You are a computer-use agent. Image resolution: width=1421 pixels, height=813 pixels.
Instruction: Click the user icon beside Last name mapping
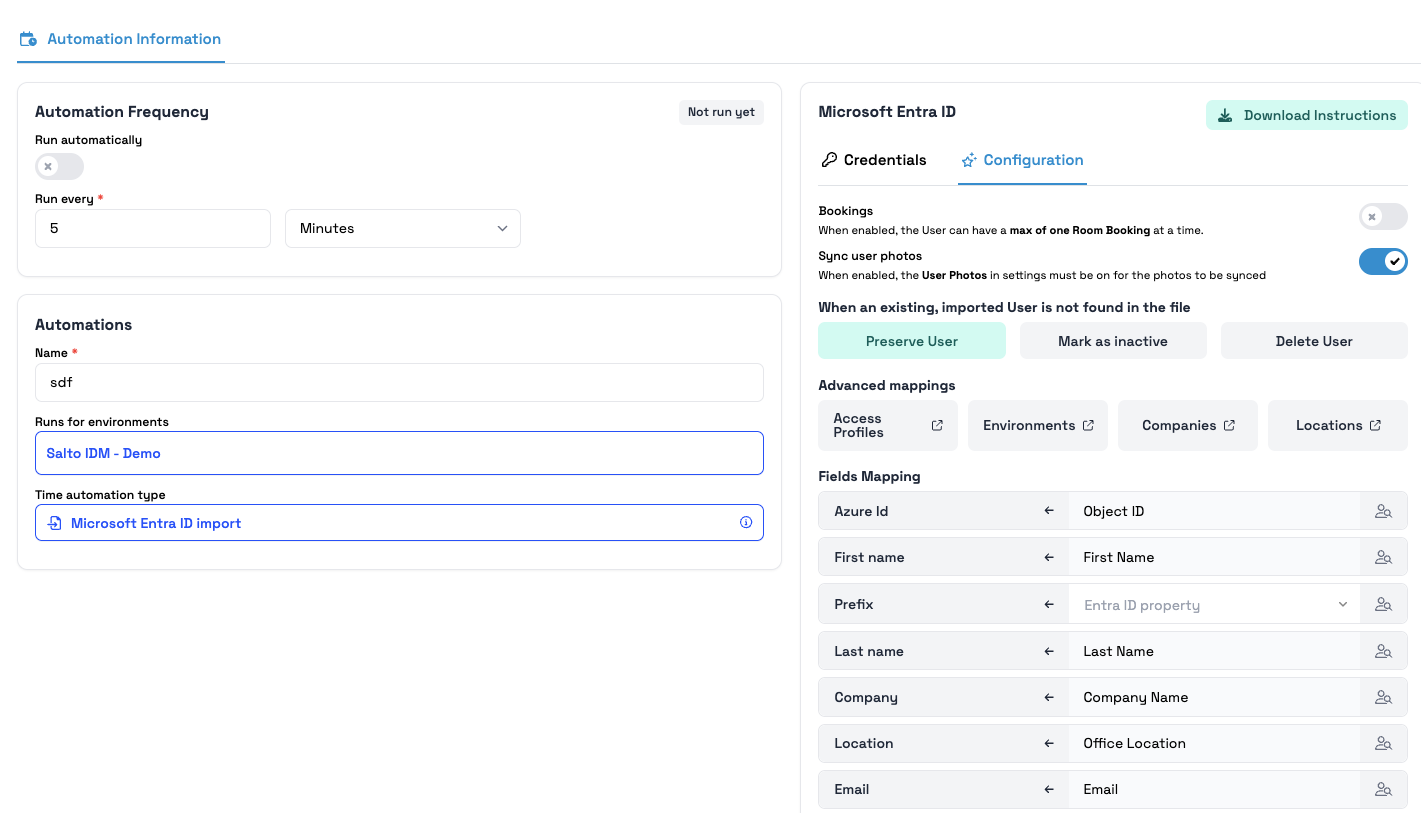(1383, 651)
